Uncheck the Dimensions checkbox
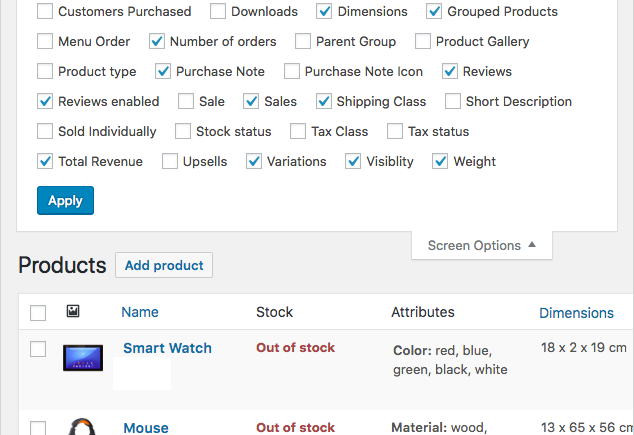 325,12
